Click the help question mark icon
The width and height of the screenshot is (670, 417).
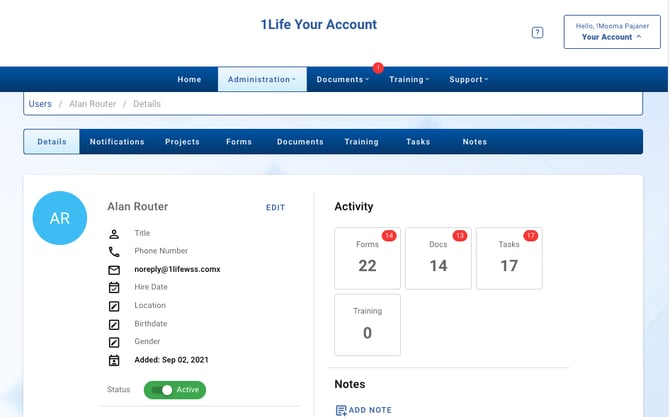point(537,33)
